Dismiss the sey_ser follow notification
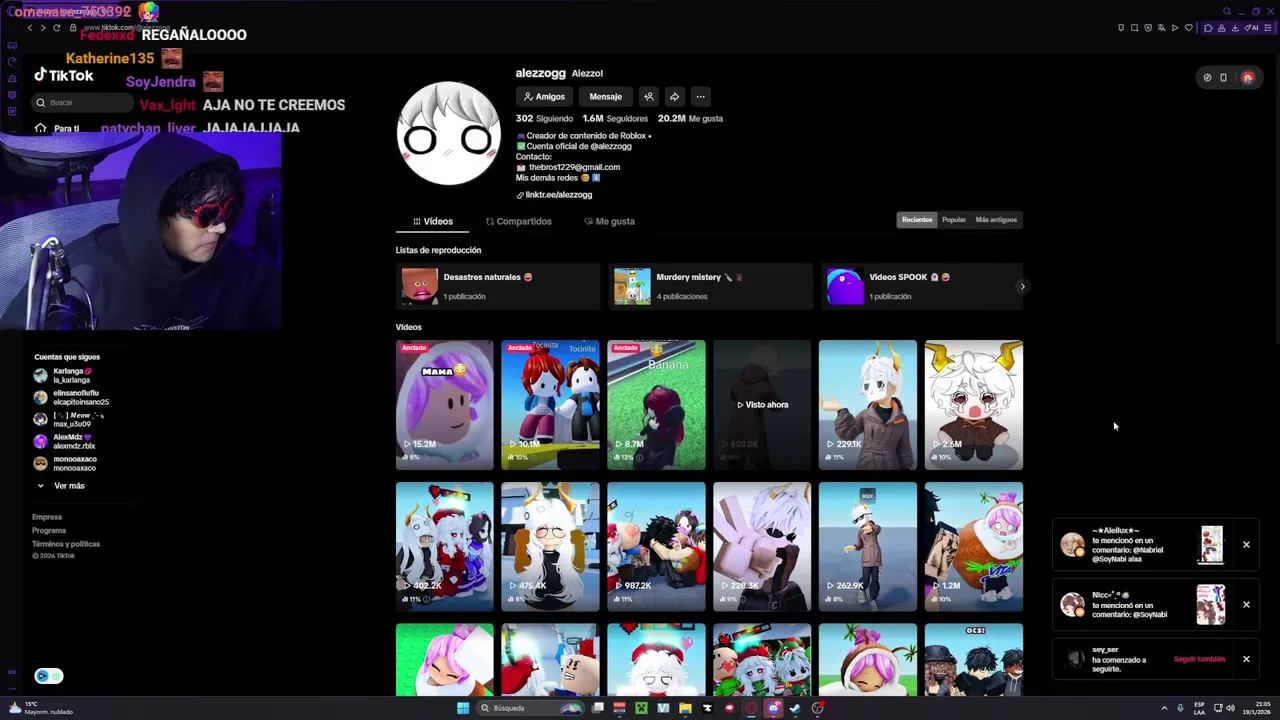Viewport: 1280px width, 720px height. click(1246, 659)
